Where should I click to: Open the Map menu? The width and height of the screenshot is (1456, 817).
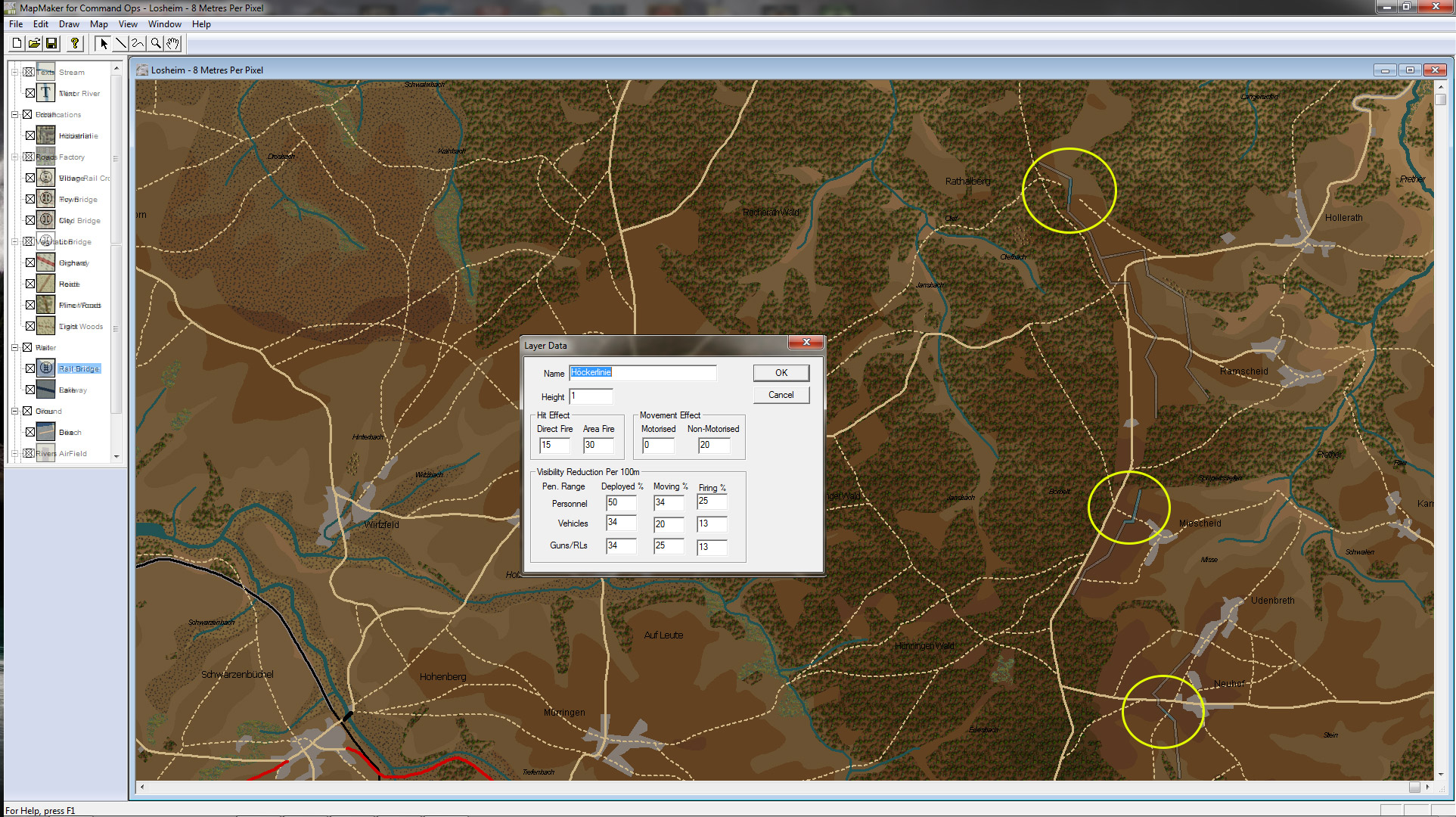[x=98, y=24]
